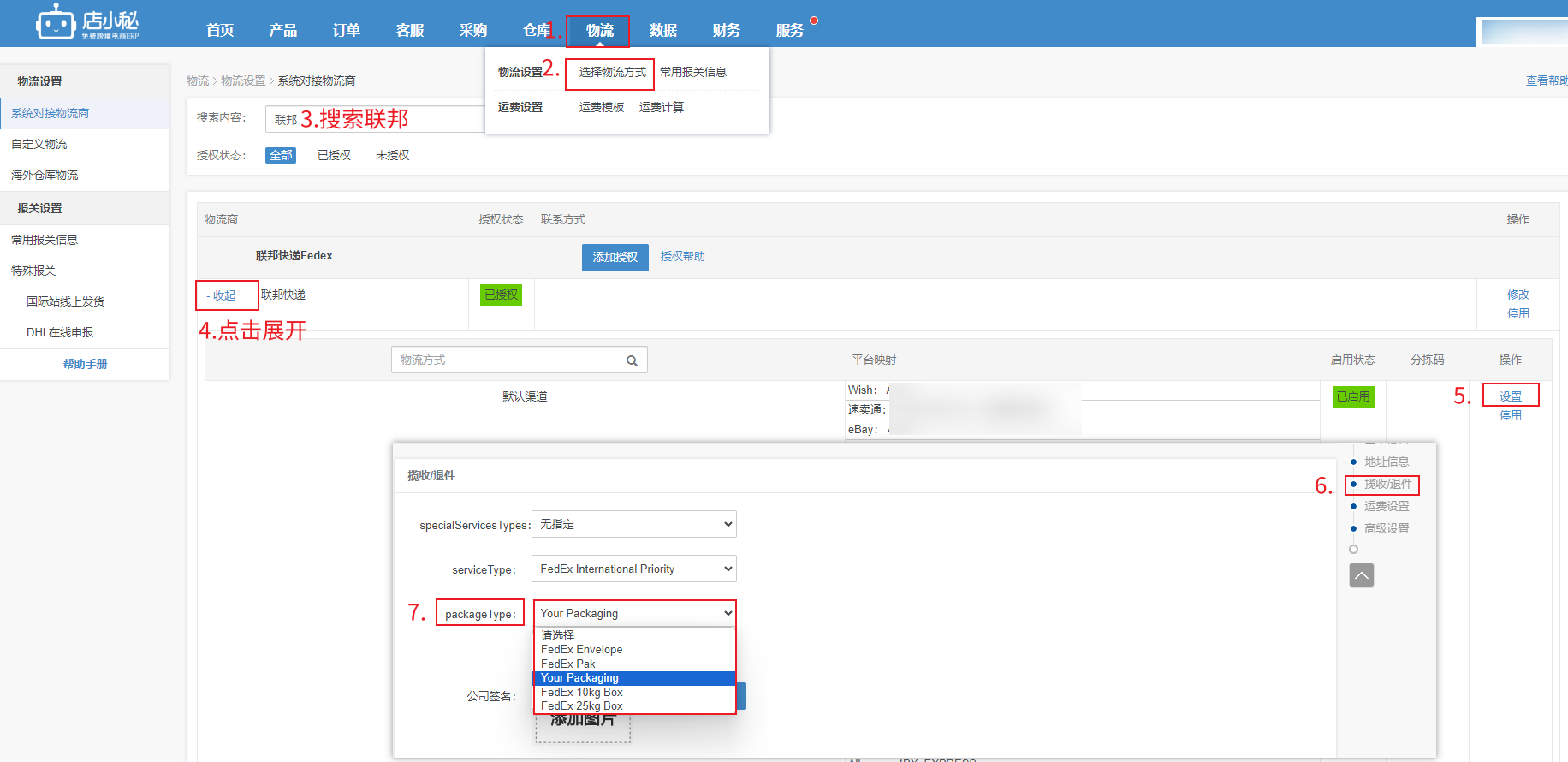Open the specialServicesTypes dropdown

(x=634, y=524)
